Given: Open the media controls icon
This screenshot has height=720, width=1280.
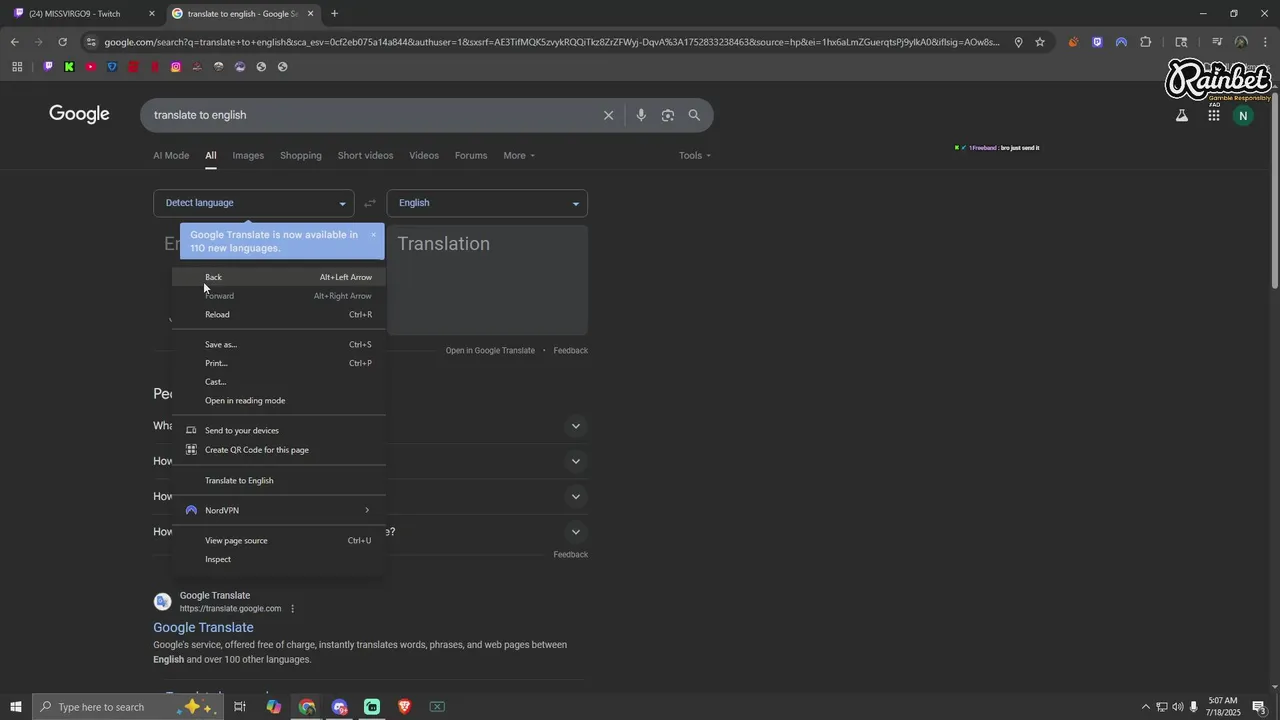Looking at the screenshot, I should [1217, 42].
